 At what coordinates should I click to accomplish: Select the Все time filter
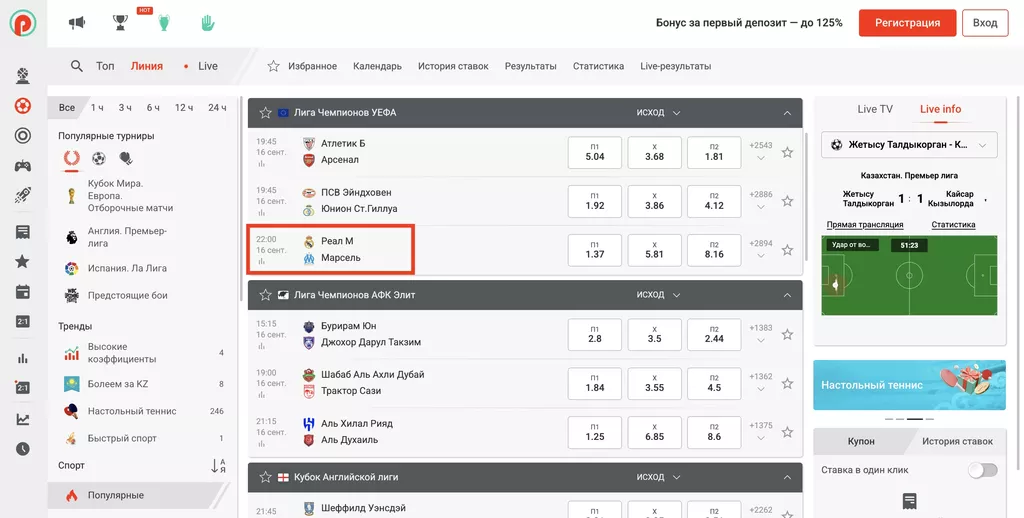pyautogui.click(x=67, y=107)
